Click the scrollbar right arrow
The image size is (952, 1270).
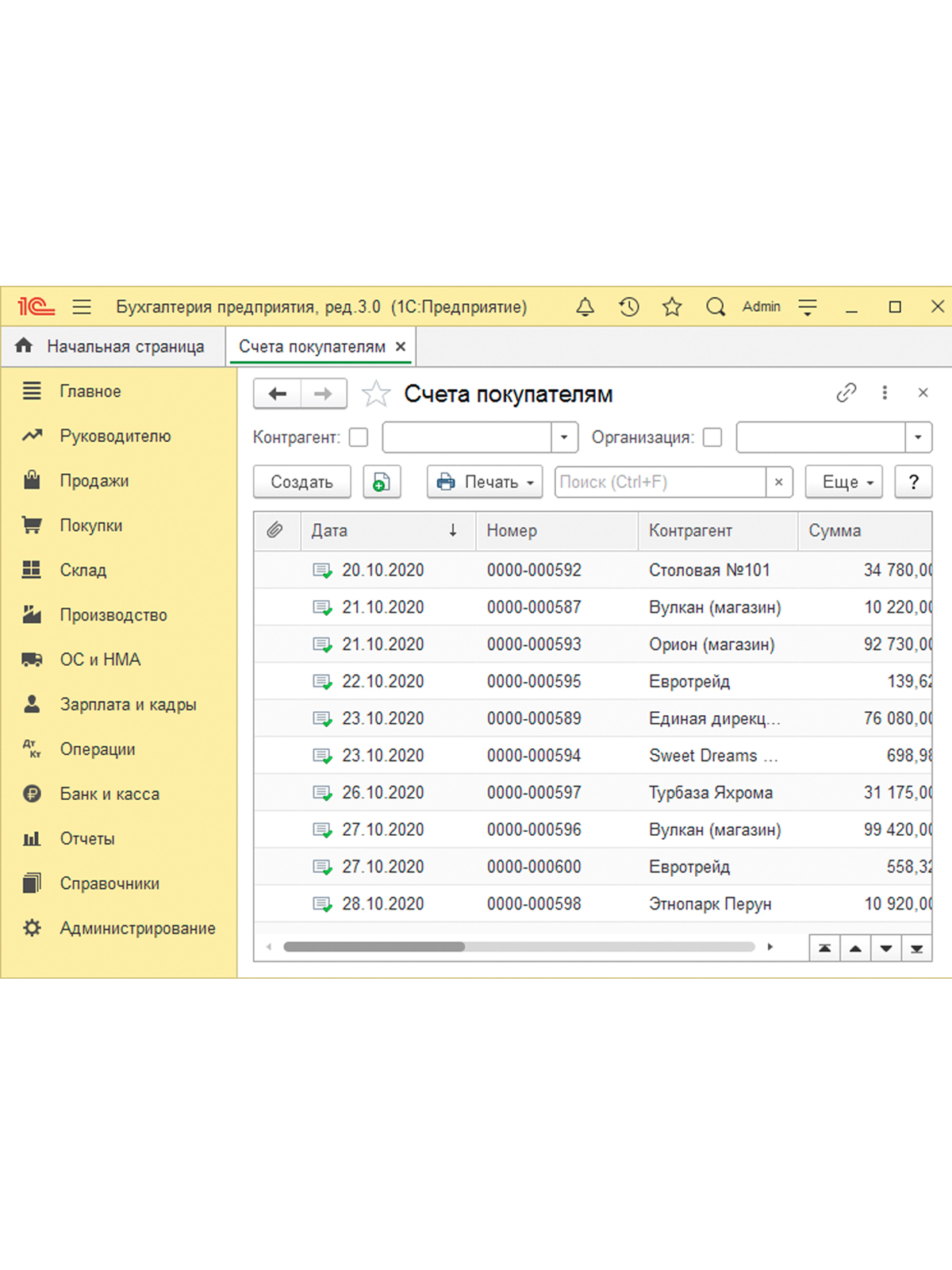coord(770,946)
